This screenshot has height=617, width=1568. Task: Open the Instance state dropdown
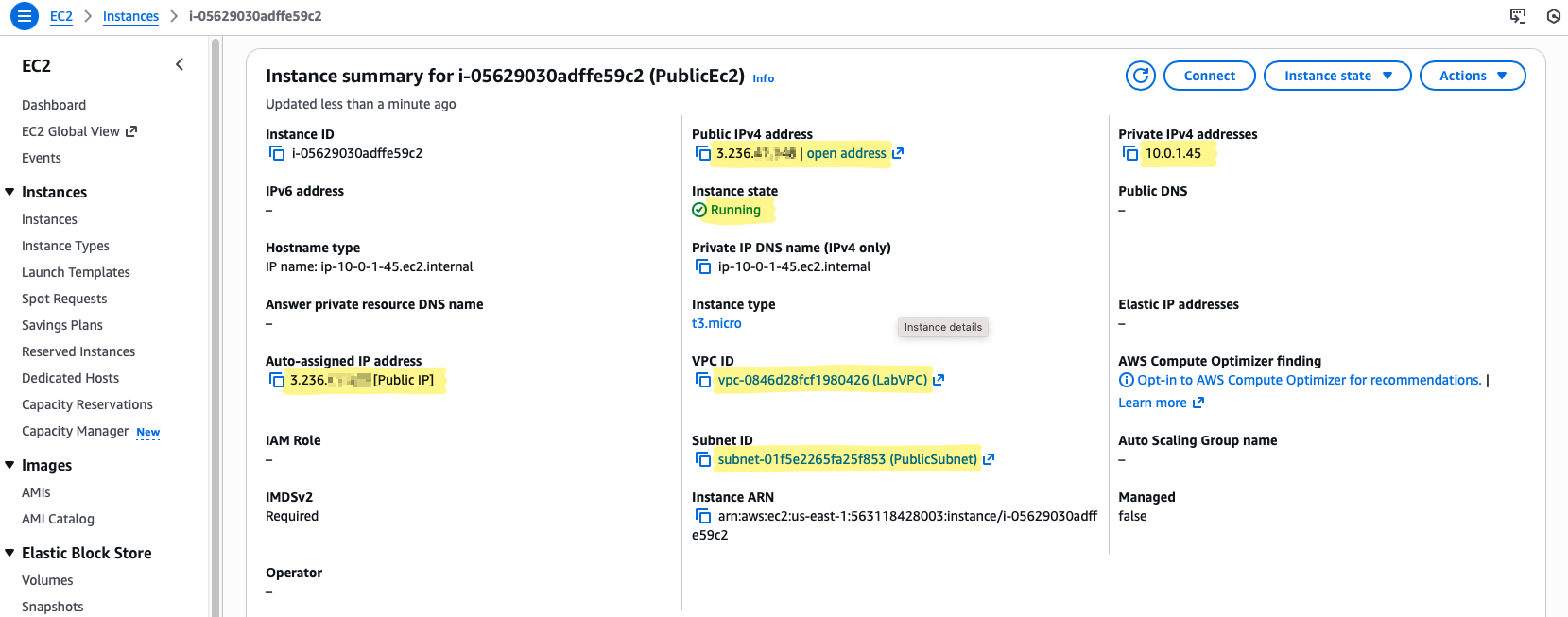pyautogui.click(x=1337, y=76)
